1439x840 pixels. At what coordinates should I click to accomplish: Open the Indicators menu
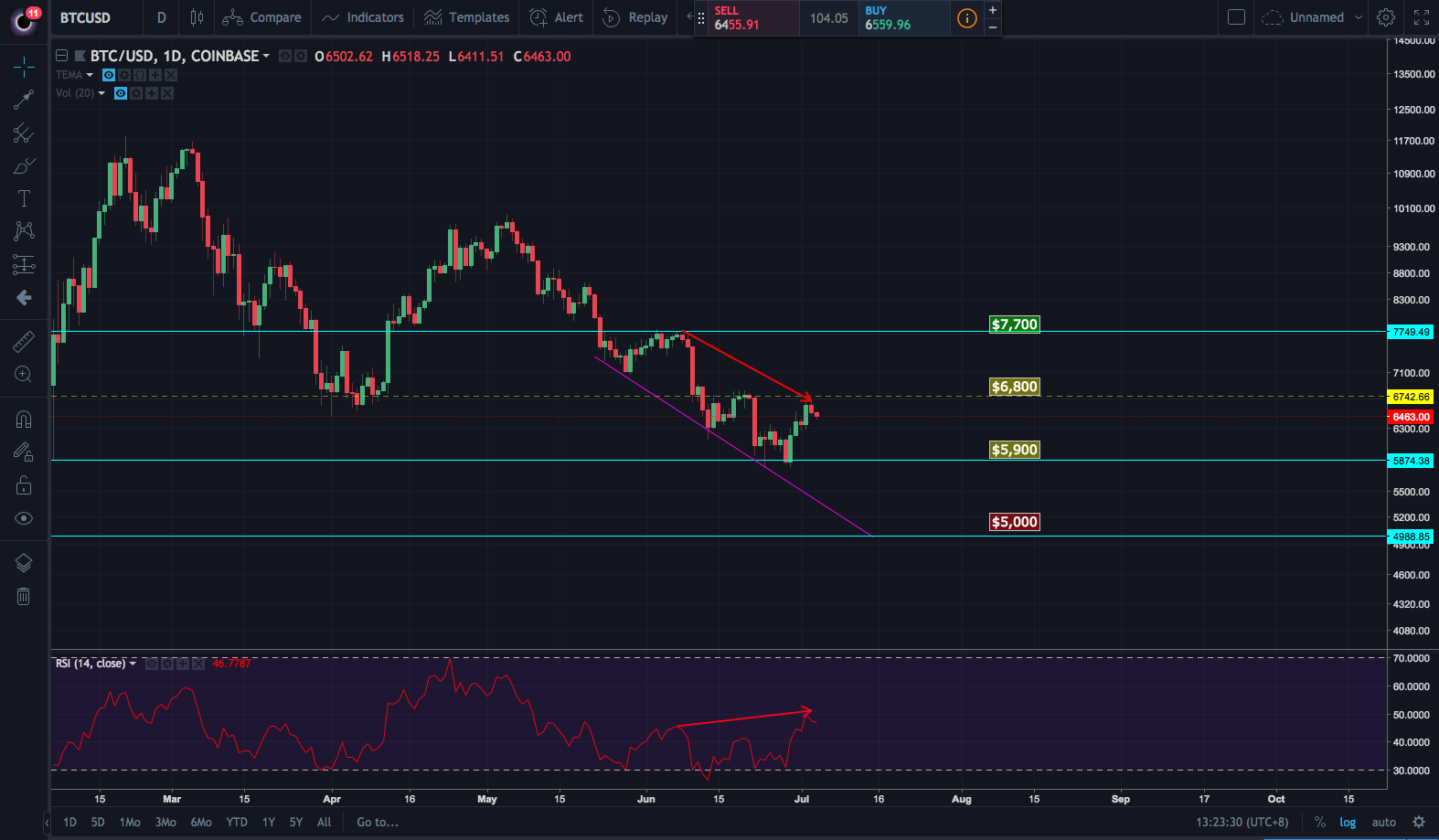[363, 17]
